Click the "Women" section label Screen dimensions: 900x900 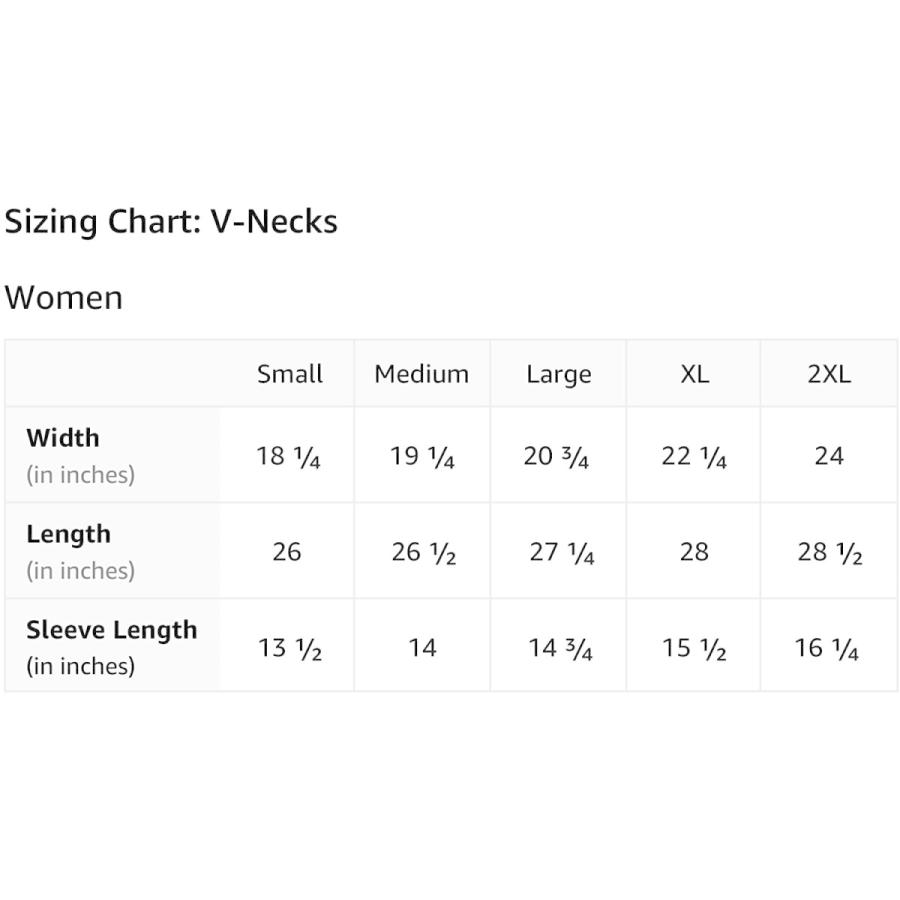tap(64, 298)
